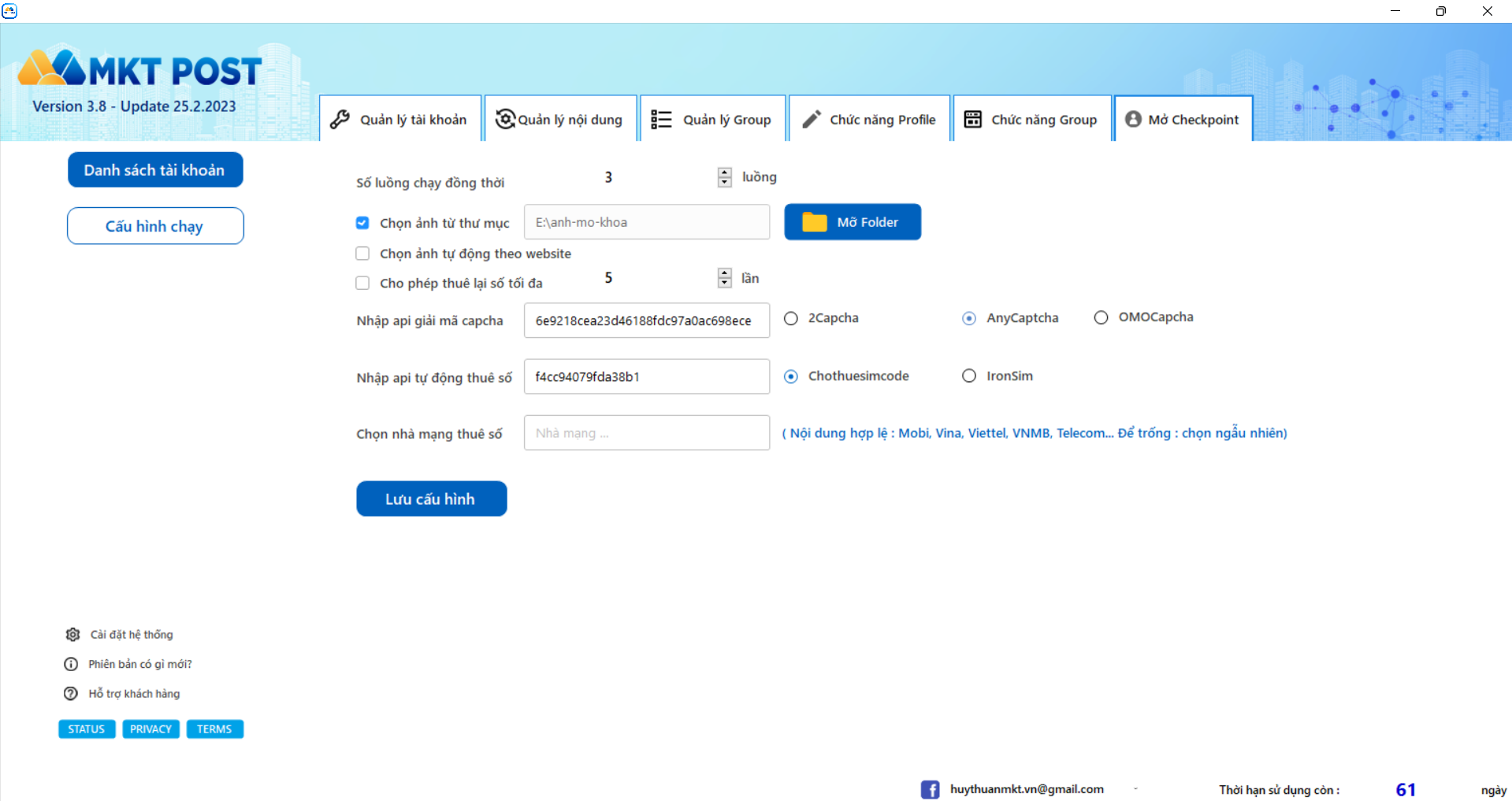The height and width of the screenshot is (801, 1512).
Task: Open the Cấu hình chạy section
Action: pos(155,226)
